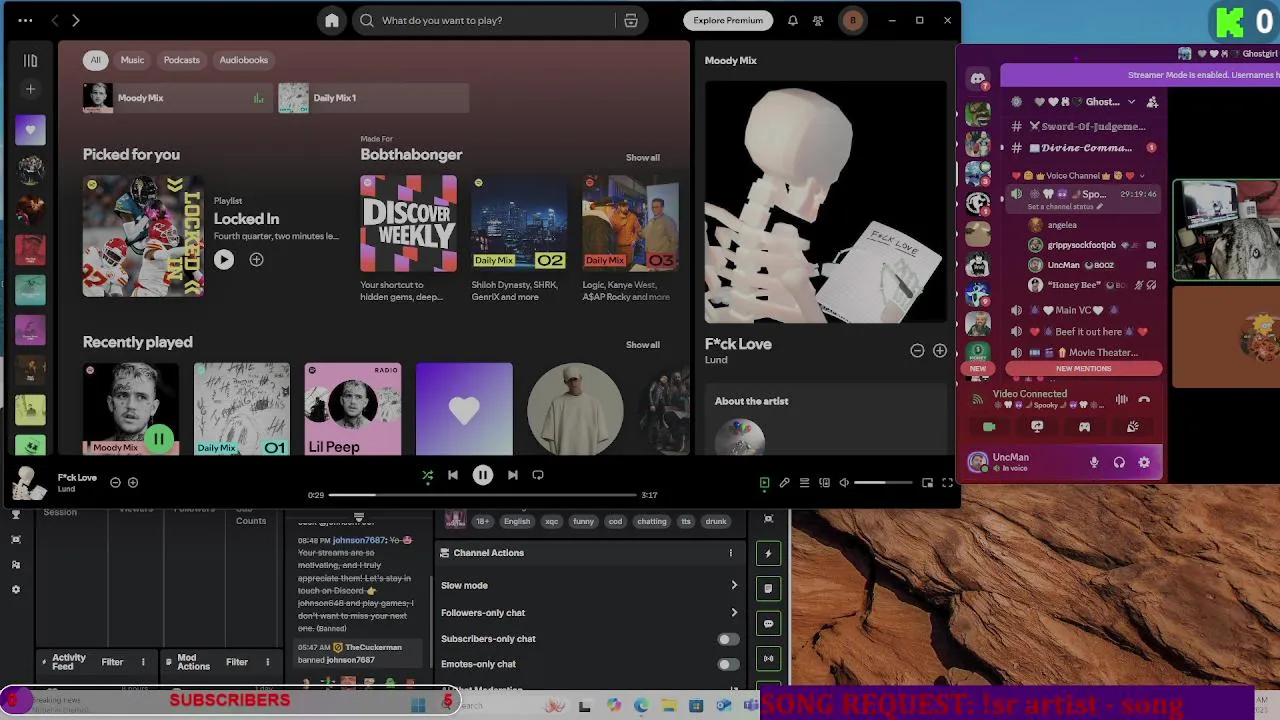Adjust the Spotify volume slider

883,483
